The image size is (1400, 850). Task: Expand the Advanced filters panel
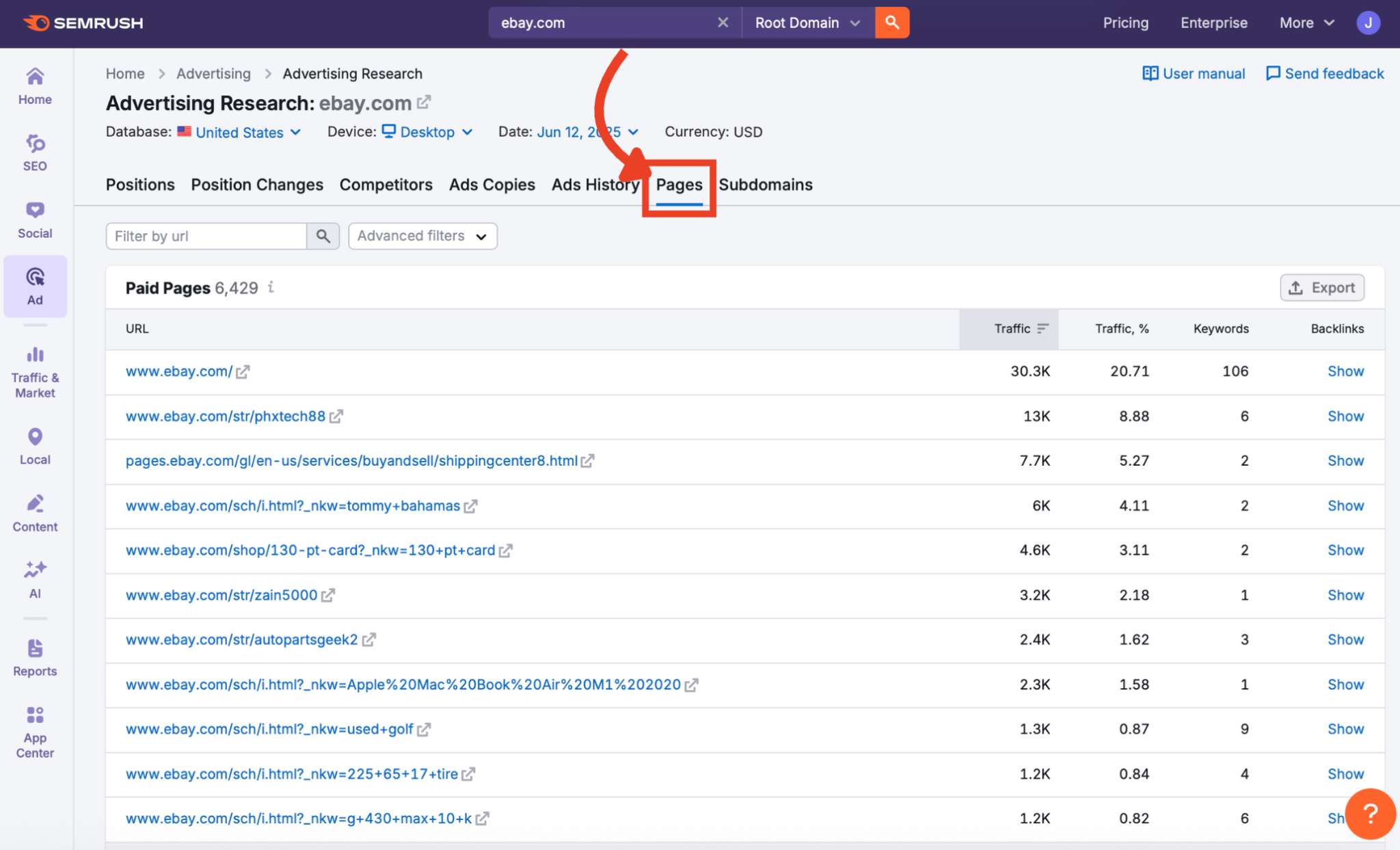(x=422, y=236)
